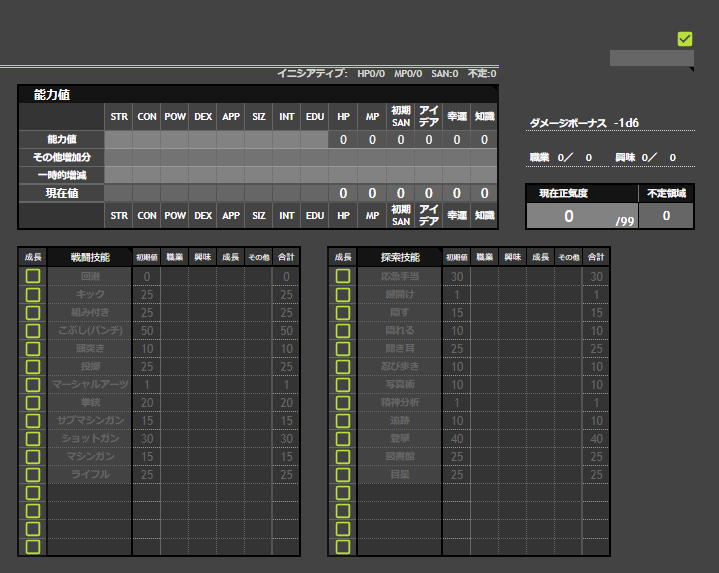Tick the growth checkbox for マーシャルアーツ
Viewport: 719px width, 573px height.
click(x=33, y=384)
